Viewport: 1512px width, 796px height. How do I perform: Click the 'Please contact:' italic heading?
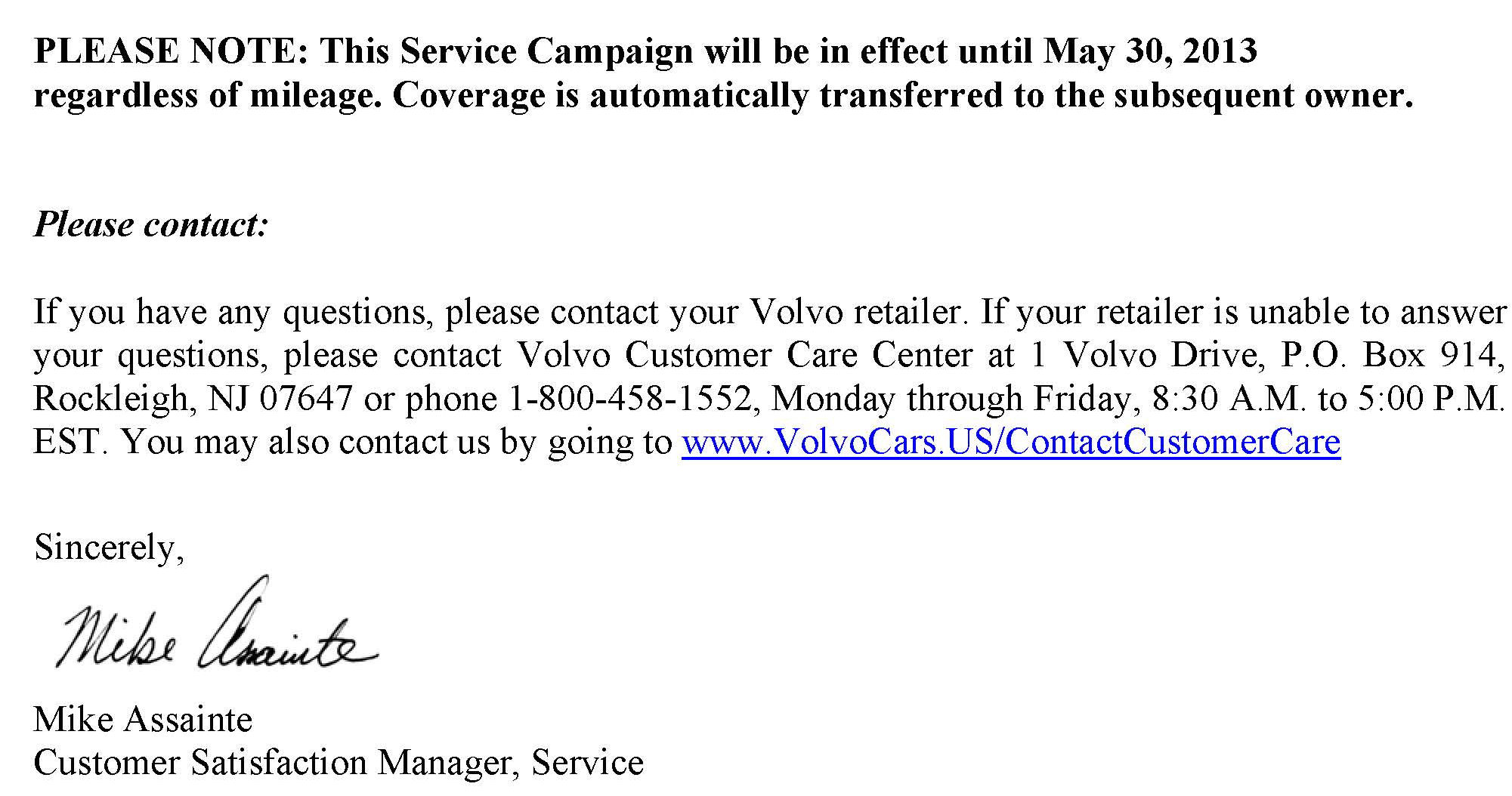coord(151,224)
